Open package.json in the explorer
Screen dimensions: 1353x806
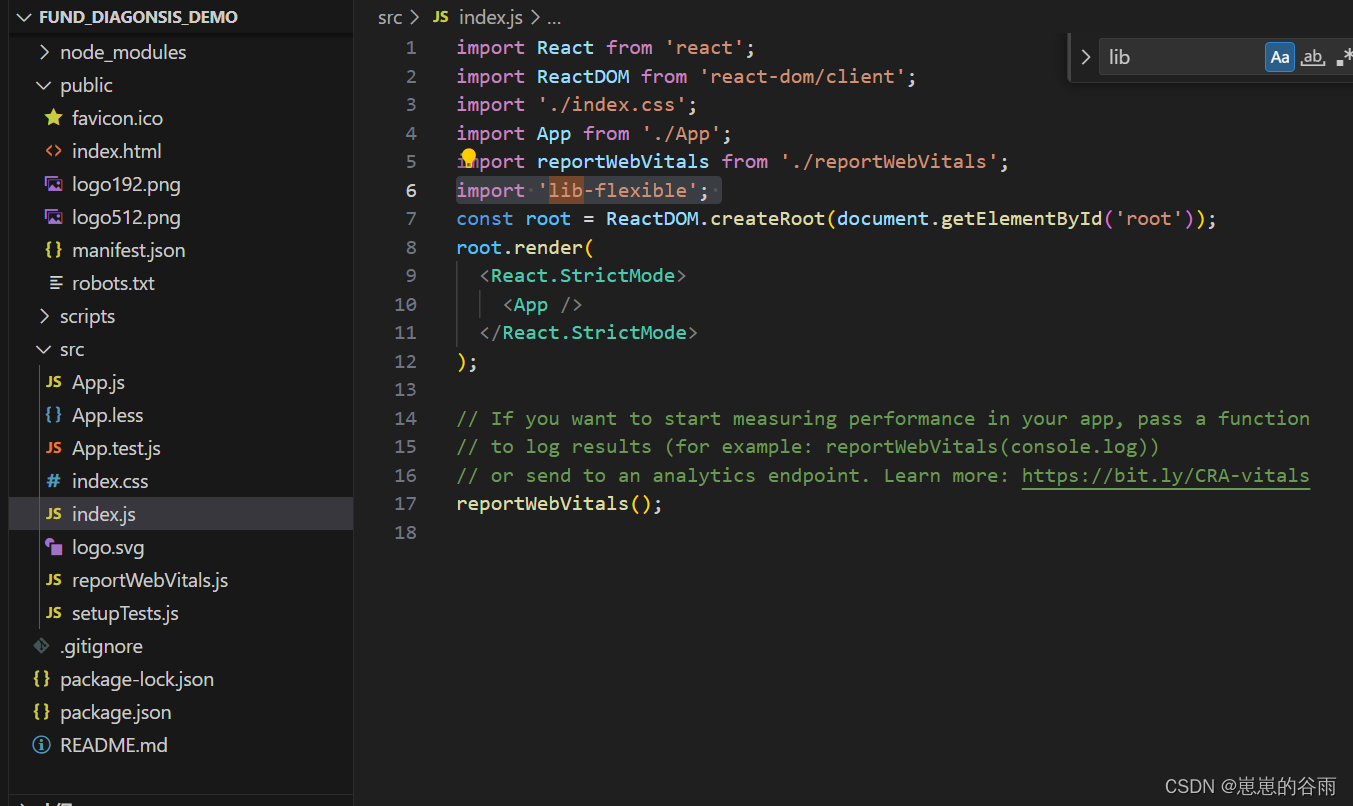(115, 712)
